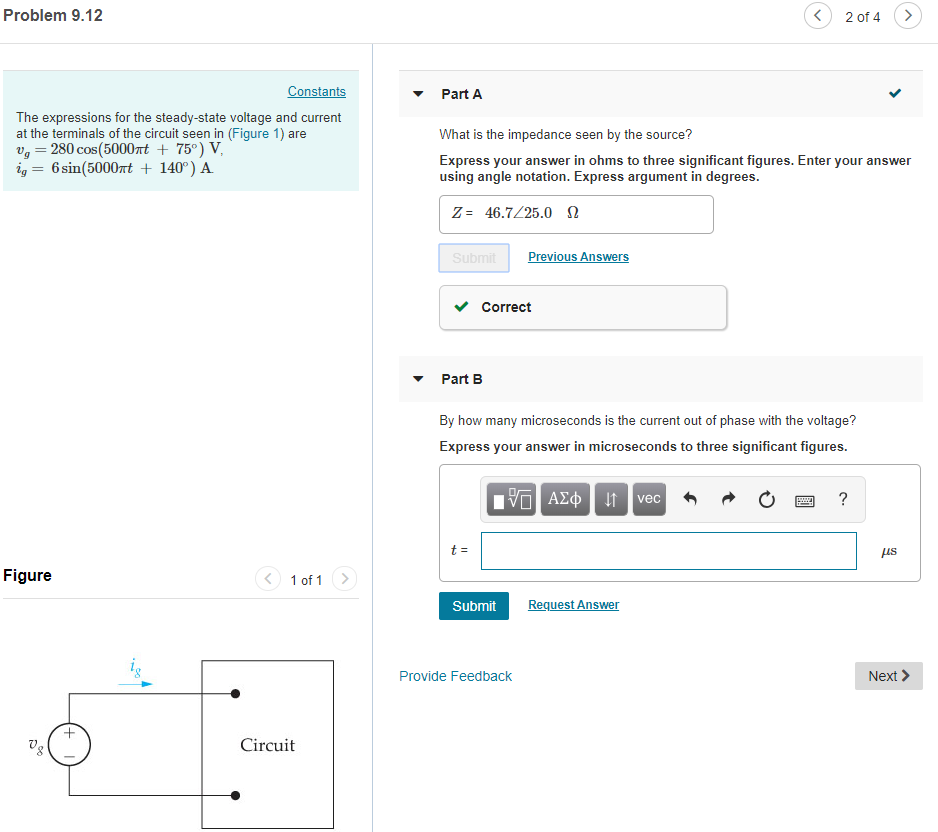The image size is (938, 832).
Task: Open the Greek letters ΑΣΦ palette
Action: coord(564,498)
